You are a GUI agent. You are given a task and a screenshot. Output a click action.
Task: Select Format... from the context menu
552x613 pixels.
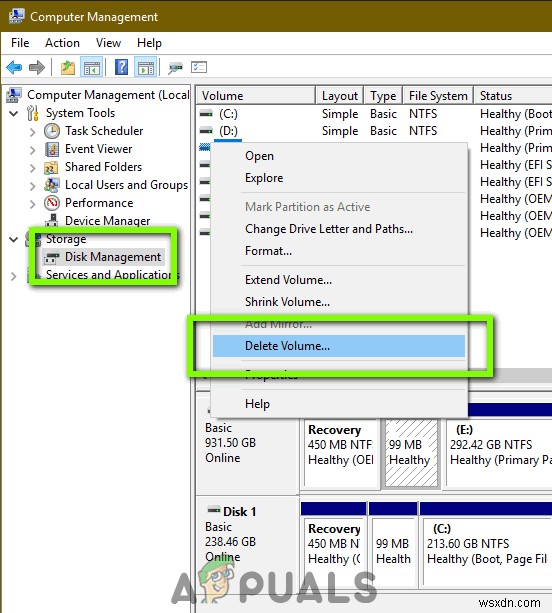tap(339, 251)
